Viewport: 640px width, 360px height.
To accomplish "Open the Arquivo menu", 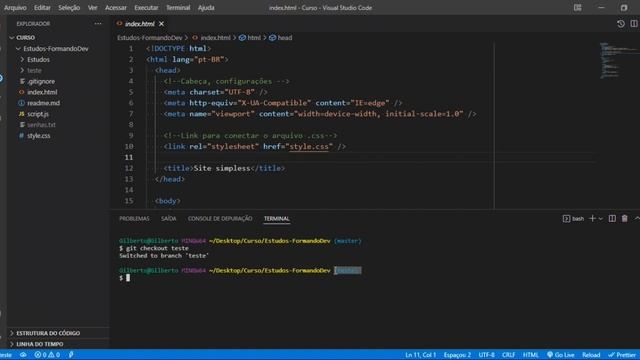I will tap(15, 7).
